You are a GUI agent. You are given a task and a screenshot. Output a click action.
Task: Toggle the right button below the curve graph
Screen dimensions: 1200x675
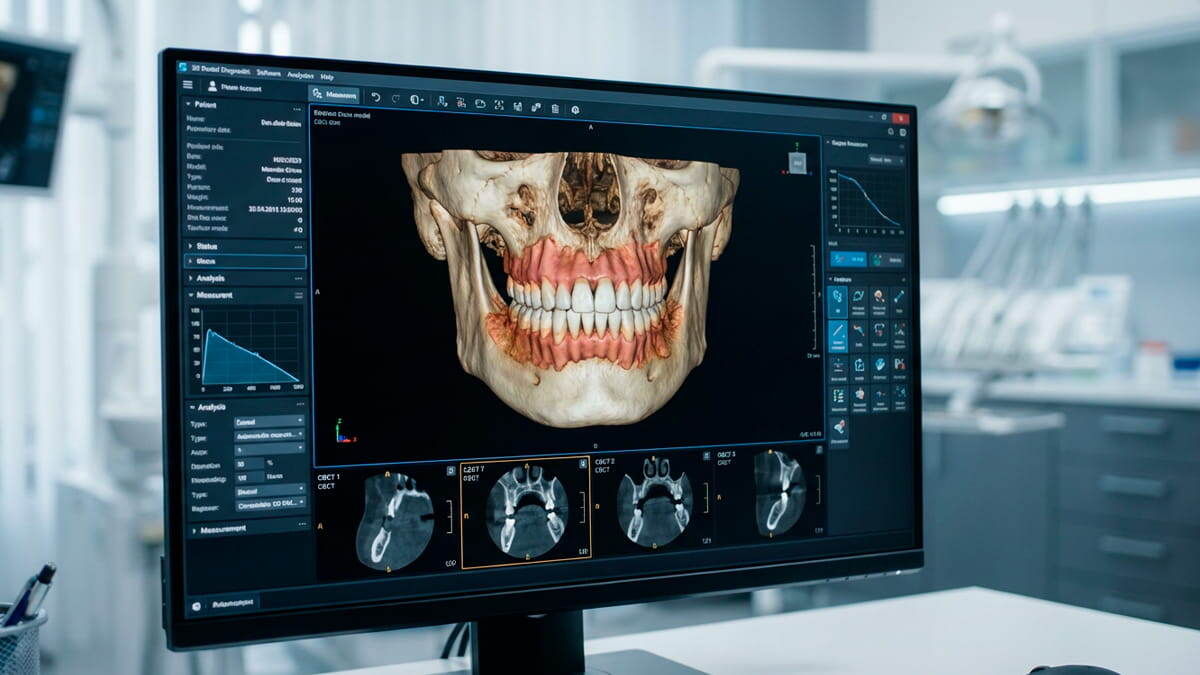pos(887,259)
